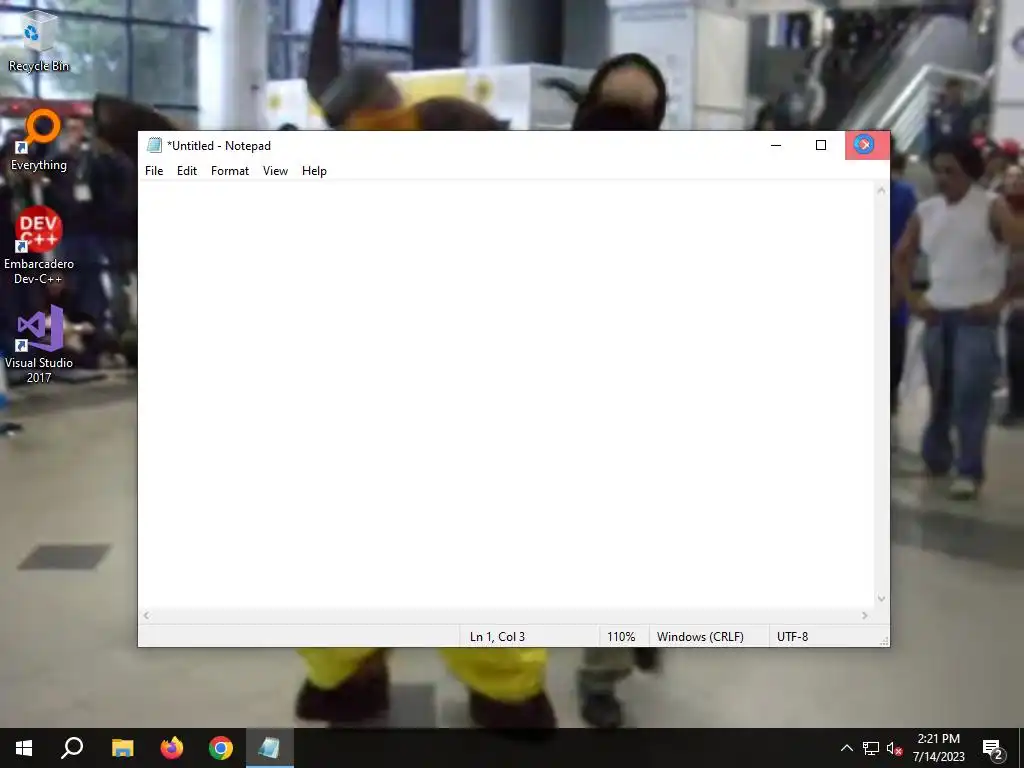Viewport: 1024px width, 768px height.
Task: Click the Notepad taskbar button
Action: 270,748
